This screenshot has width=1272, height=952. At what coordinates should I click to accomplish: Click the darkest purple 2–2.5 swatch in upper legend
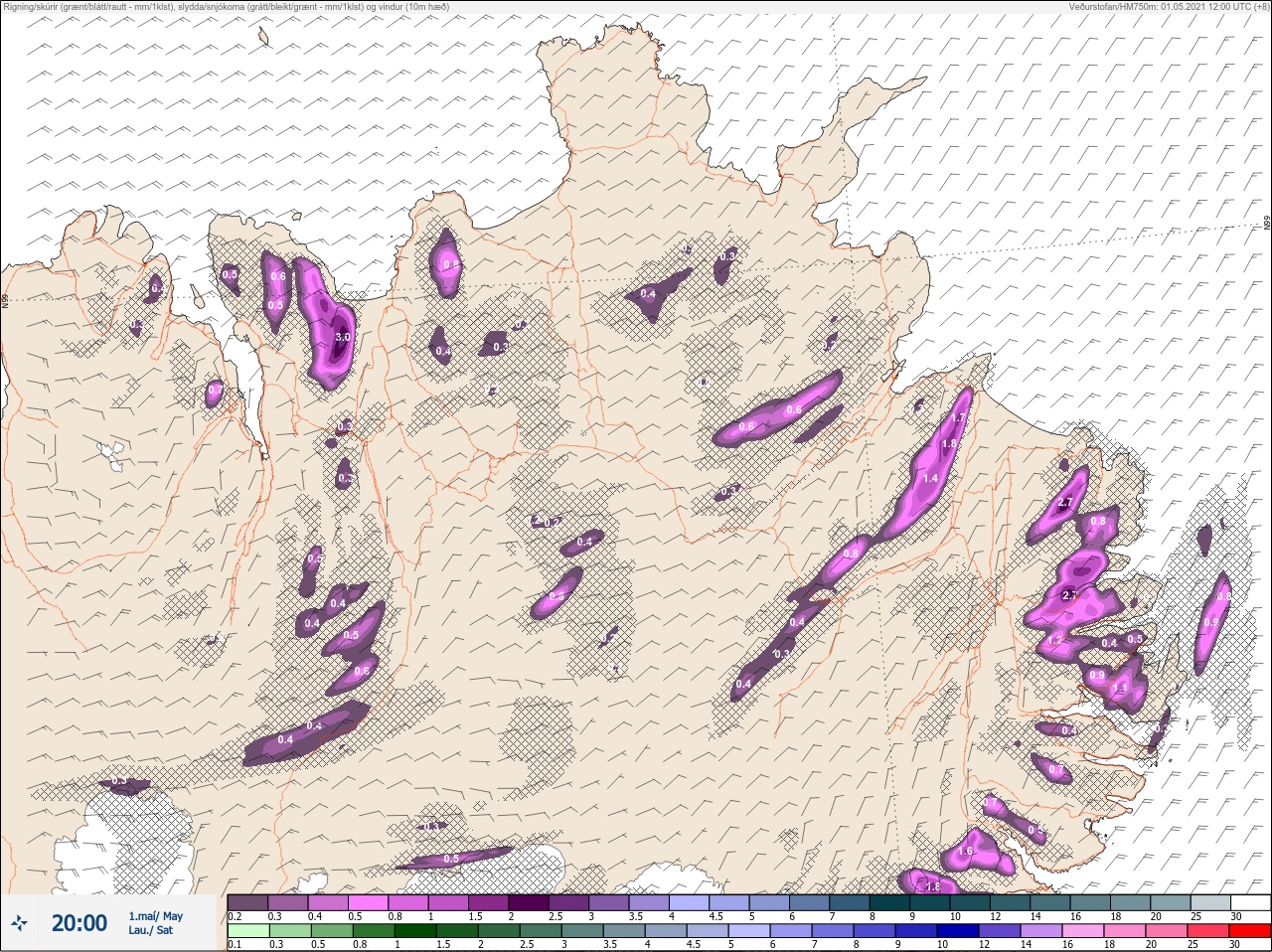(x=529, y=902)
